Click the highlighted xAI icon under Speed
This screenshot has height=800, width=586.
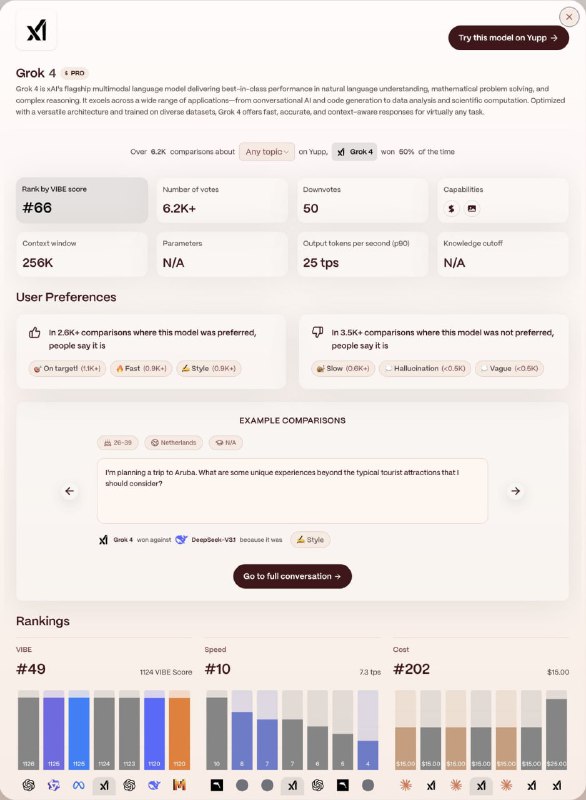(292, 785)
